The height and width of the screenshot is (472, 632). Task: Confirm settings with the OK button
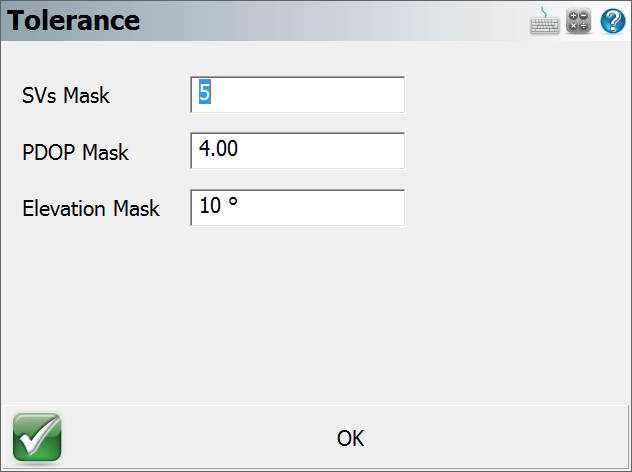click(x=350, y=438)
